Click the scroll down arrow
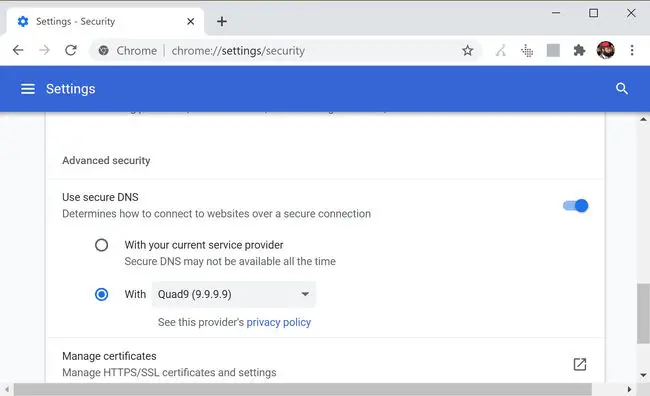Viewport: 650px width, 396px height. pos(643,375)
